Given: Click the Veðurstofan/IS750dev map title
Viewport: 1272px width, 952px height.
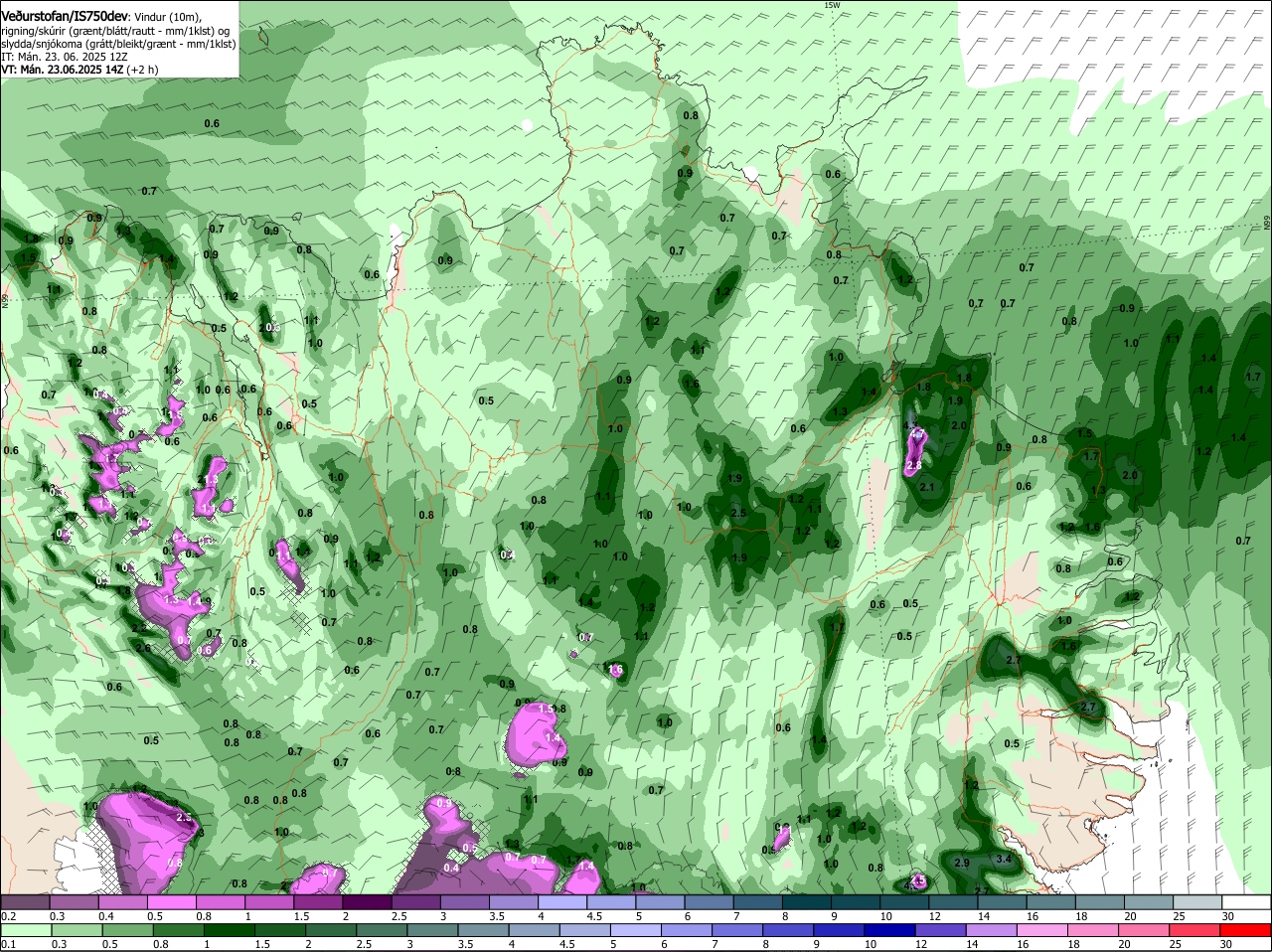Looking at the screenshot, I should click(x=65, y=16).
